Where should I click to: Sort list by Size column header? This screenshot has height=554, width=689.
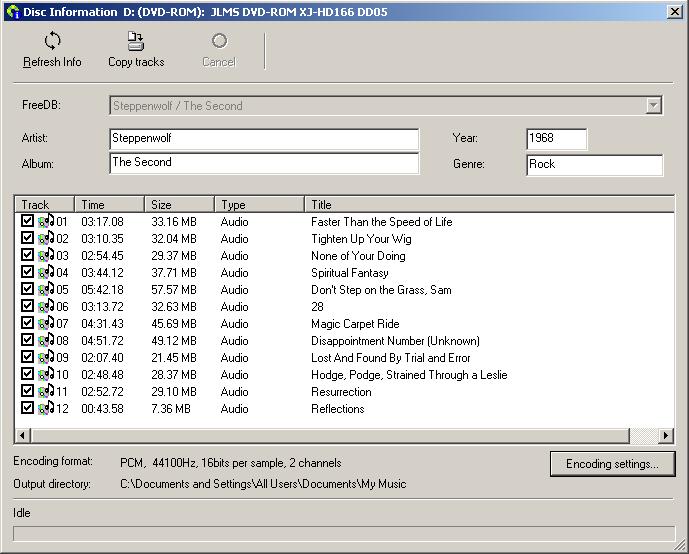pos(180,205)
